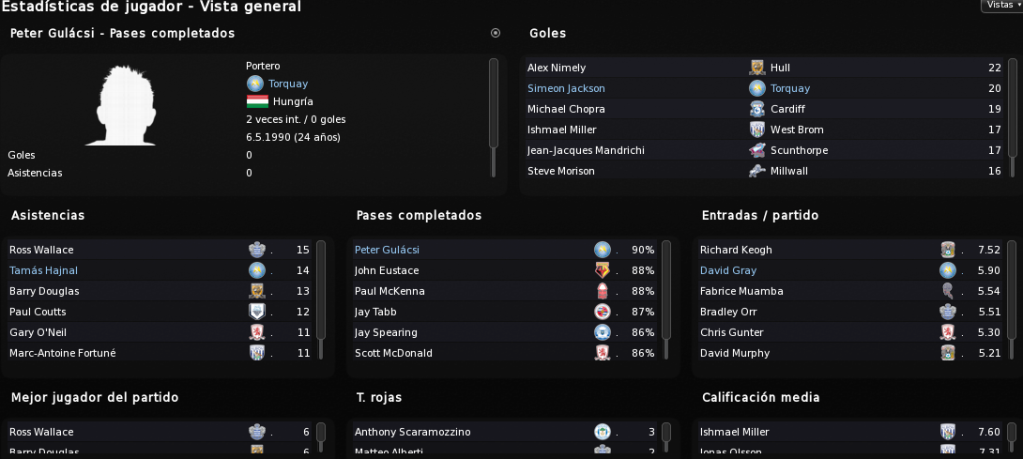This screenshot has height=459, width=1023.
Task: Open the Torquay club link in Gulácsi's profile
Action: (x=288, y=83)
